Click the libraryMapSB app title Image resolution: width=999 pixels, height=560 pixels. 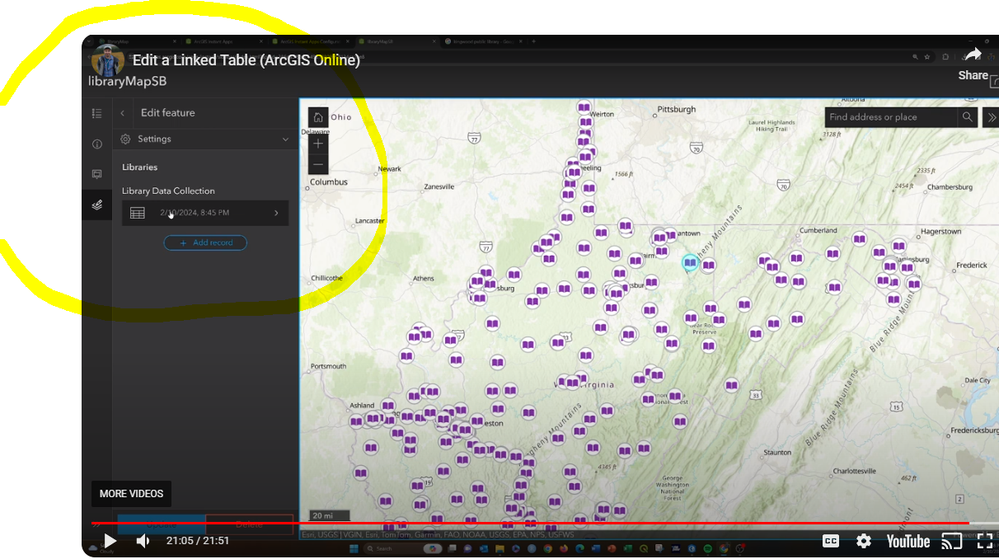[127, 82]
